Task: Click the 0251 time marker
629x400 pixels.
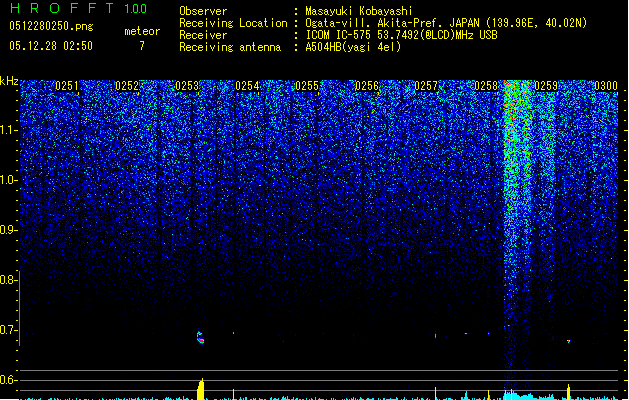Action: pyautogui.click(x=67, y=86)
